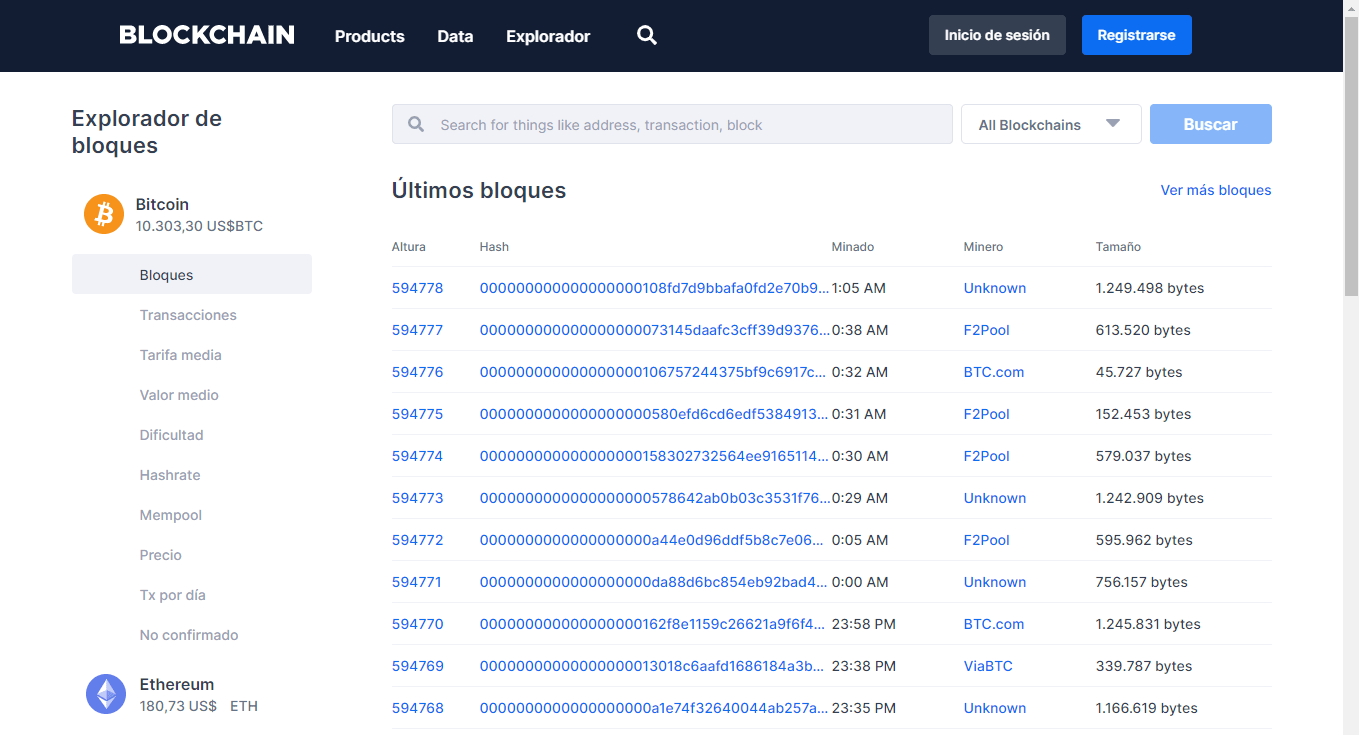Viewport: 1359px width, 735px height.
Task: Open block height 594771
Action: pos(417,582)
